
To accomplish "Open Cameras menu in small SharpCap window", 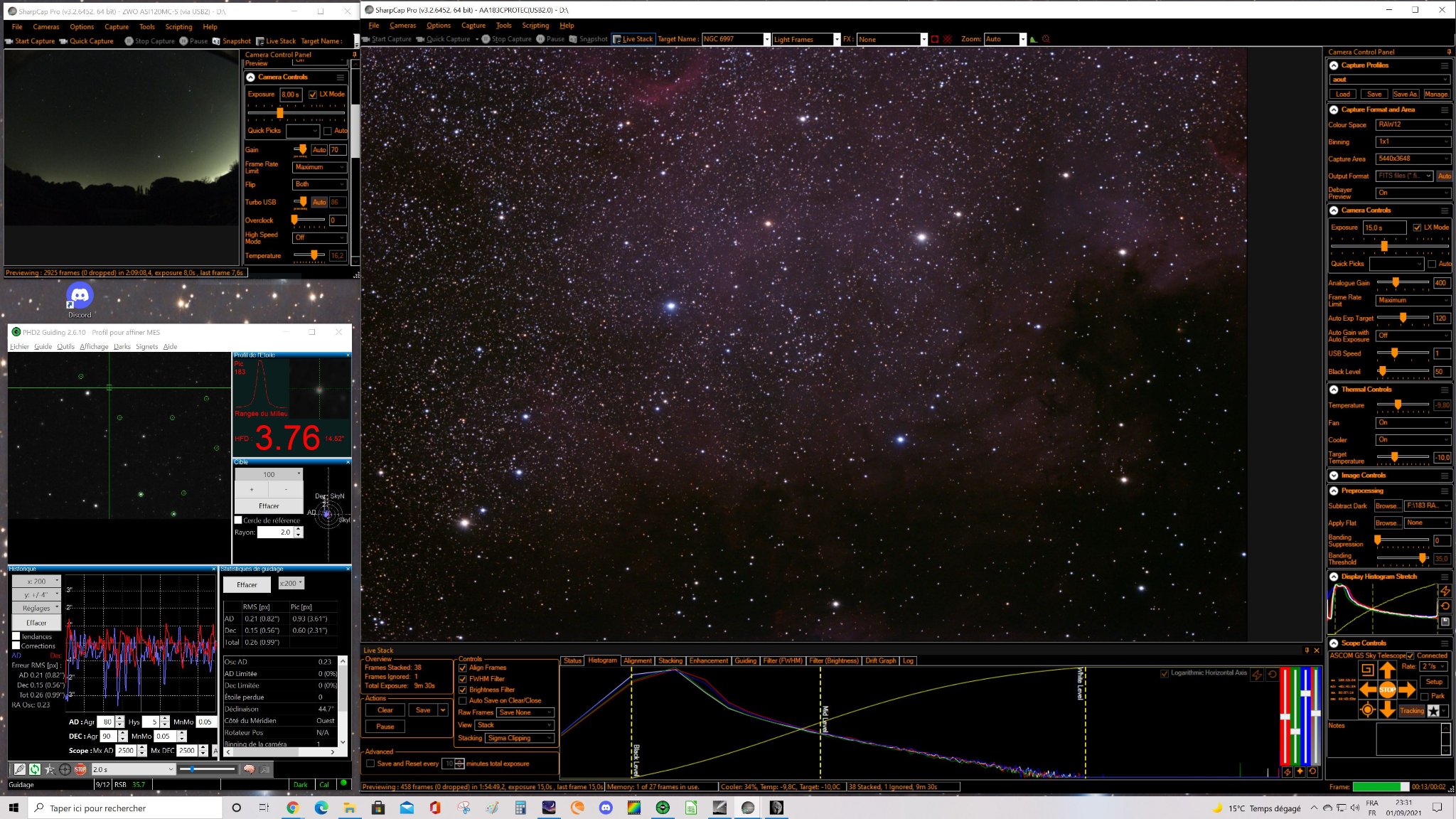I will pos(46,27).
